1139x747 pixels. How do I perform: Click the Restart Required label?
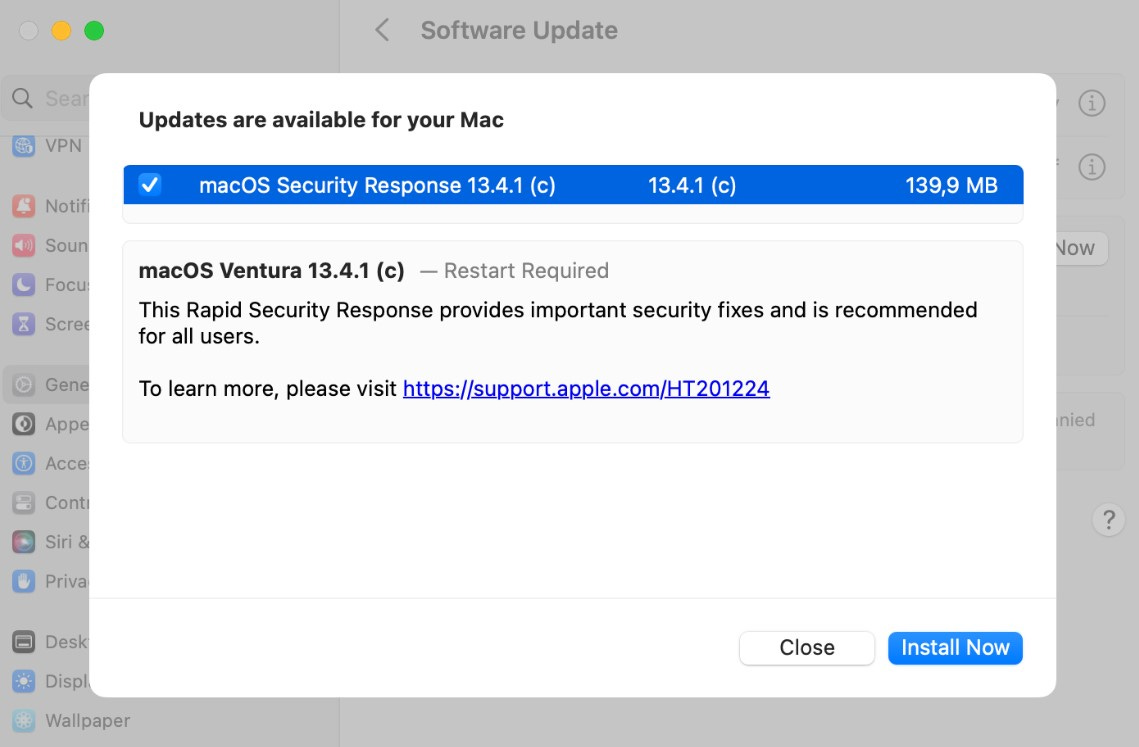[x=526, y=271]
